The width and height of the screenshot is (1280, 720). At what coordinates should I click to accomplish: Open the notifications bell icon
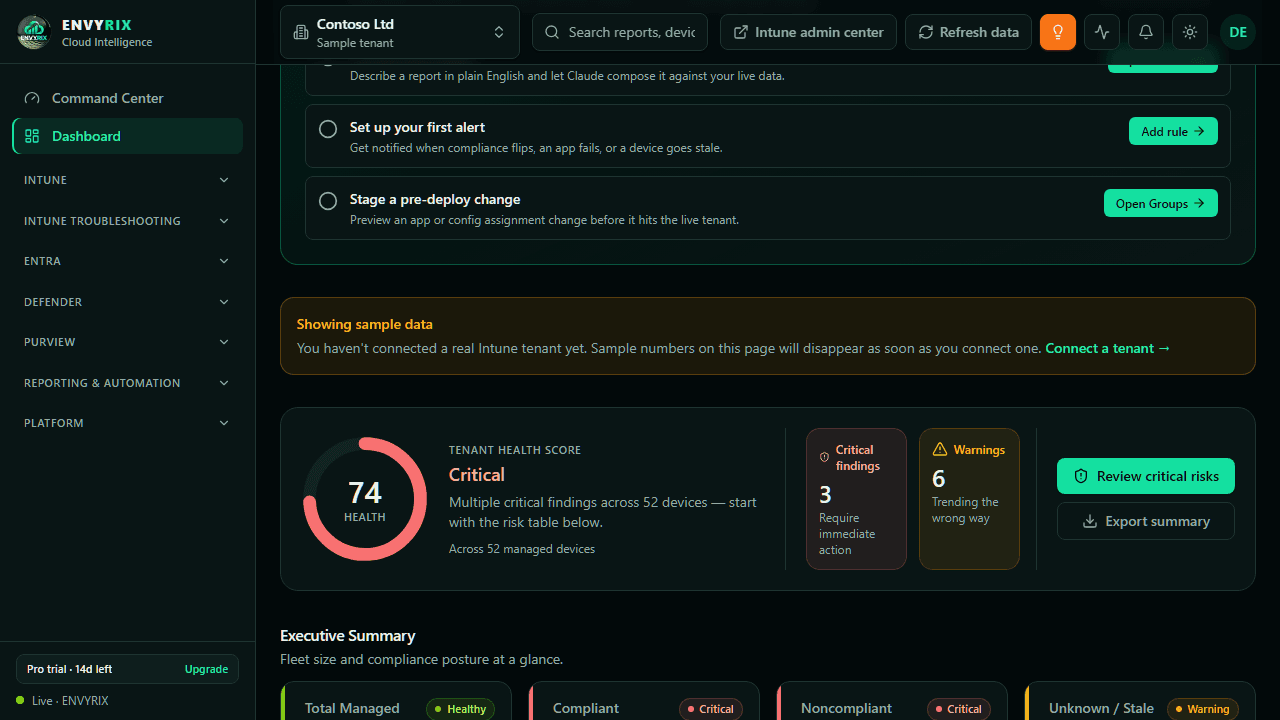point(1146,32)
